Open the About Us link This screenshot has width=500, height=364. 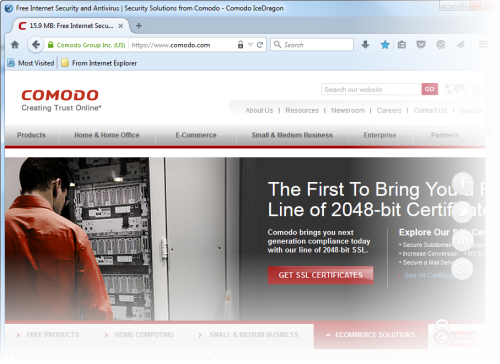259,110
